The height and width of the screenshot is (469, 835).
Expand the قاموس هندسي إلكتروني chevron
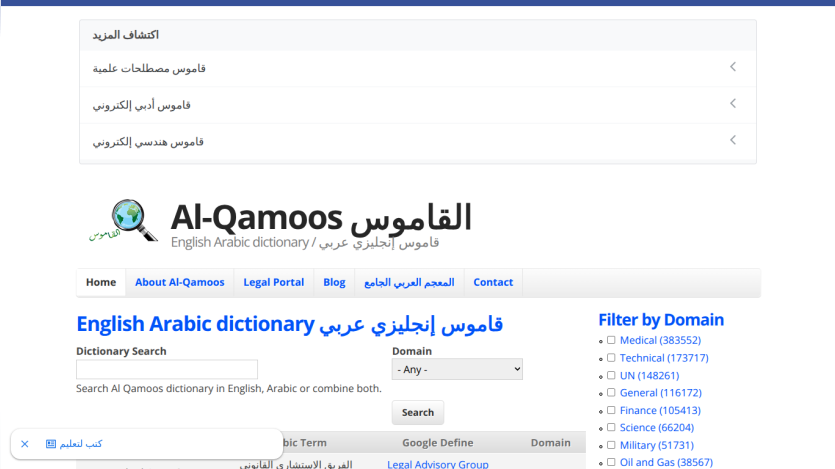pos(733,140)
